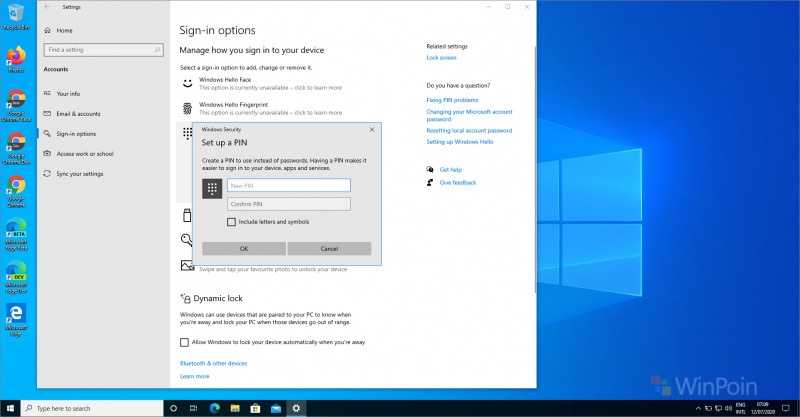Viewport: 800px width, 417px height.
Task: Select the Settings gear on the taskbar
Action: click(x=296, y=408)
